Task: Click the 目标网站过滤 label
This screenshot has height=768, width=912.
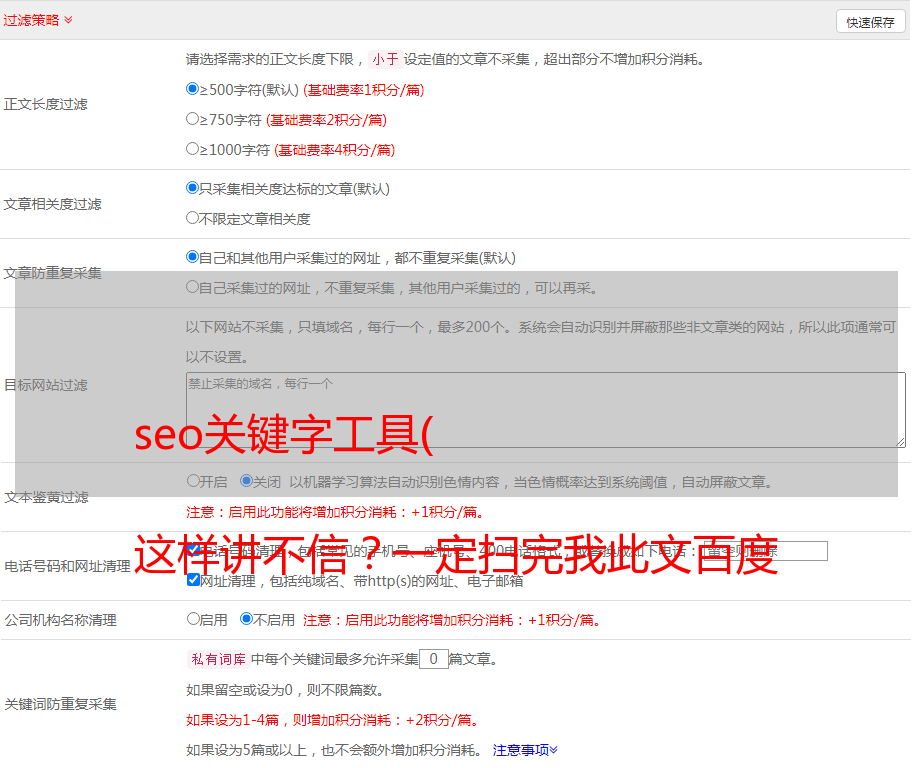Action: 45,385
